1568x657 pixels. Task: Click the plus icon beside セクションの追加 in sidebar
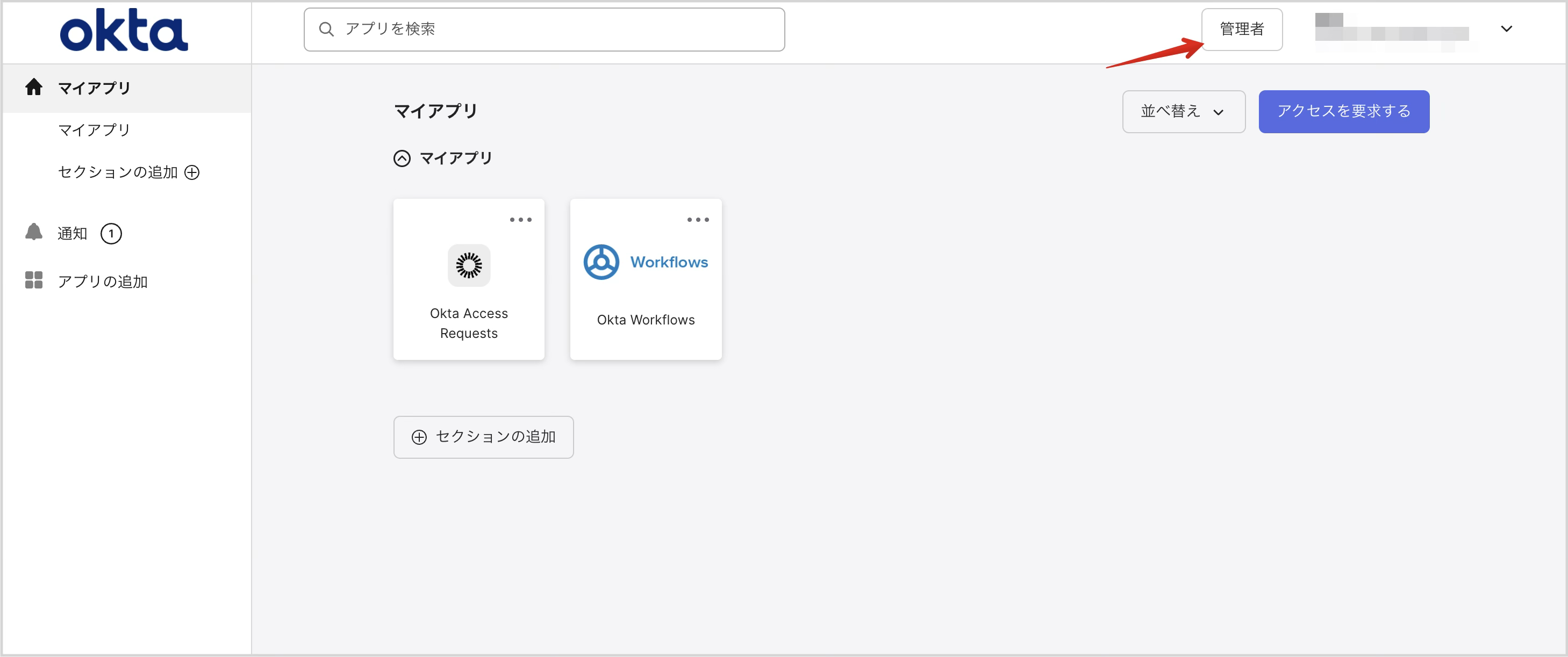coord(192,172)
